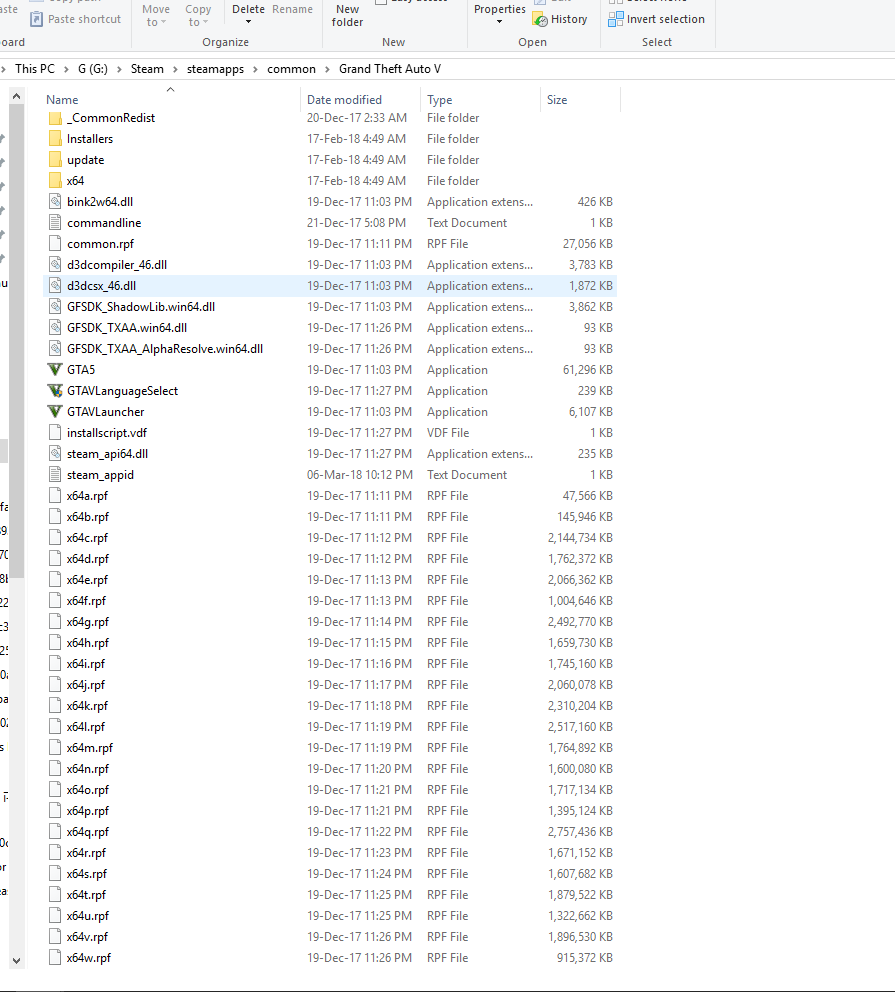Viewport: 895px width, 992px height.
Task: Click the d3dcompiler_46.dll file icon
Action: pyautogui.click(x=55, y=264)
